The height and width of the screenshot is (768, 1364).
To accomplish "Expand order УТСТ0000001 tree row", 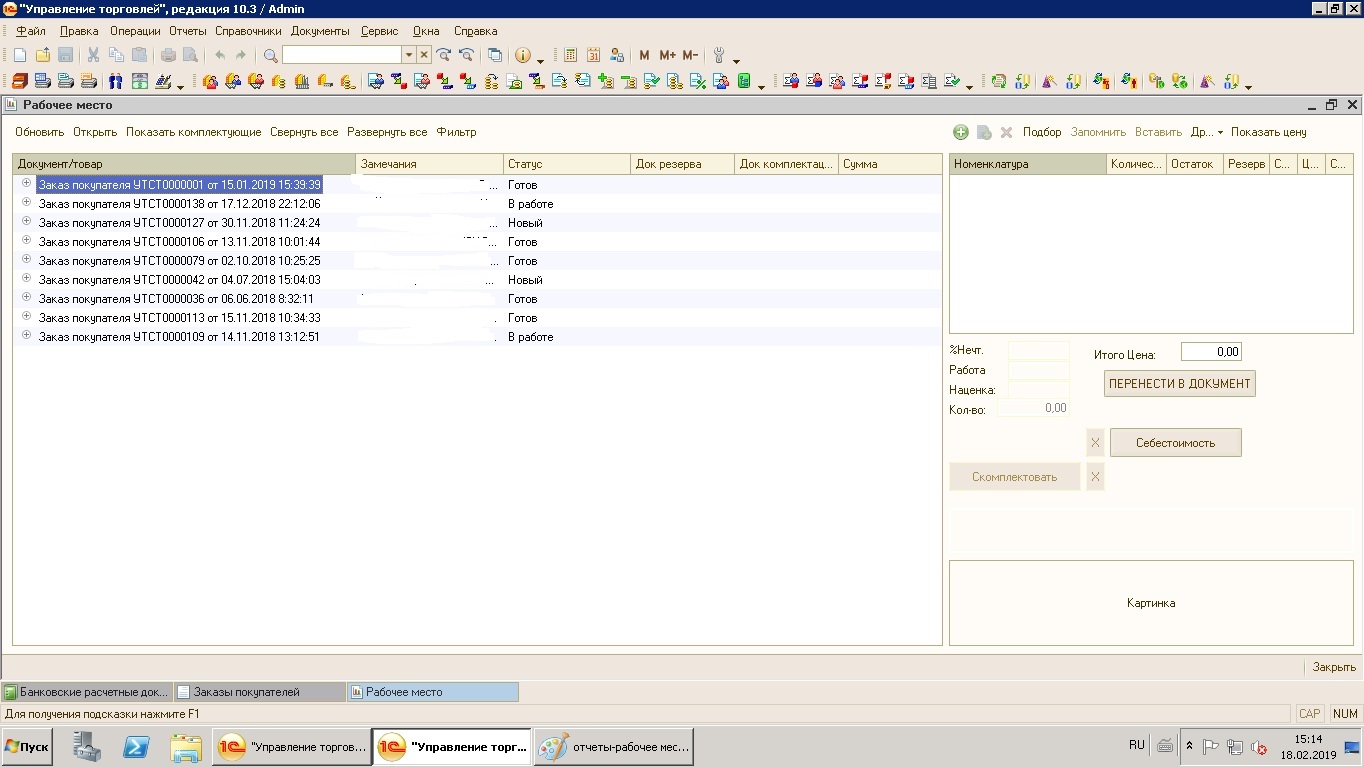I will [27, 184].
